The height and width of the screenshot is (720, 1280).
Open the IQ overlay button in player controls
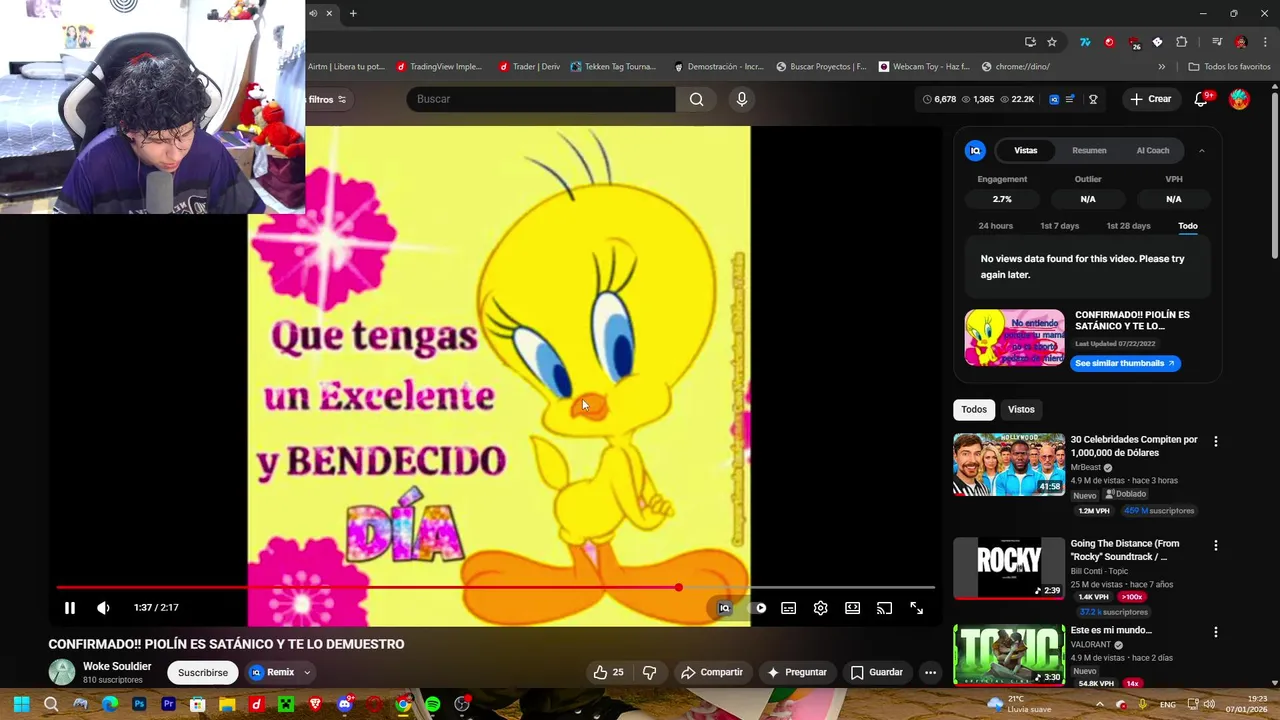point(725,608)
